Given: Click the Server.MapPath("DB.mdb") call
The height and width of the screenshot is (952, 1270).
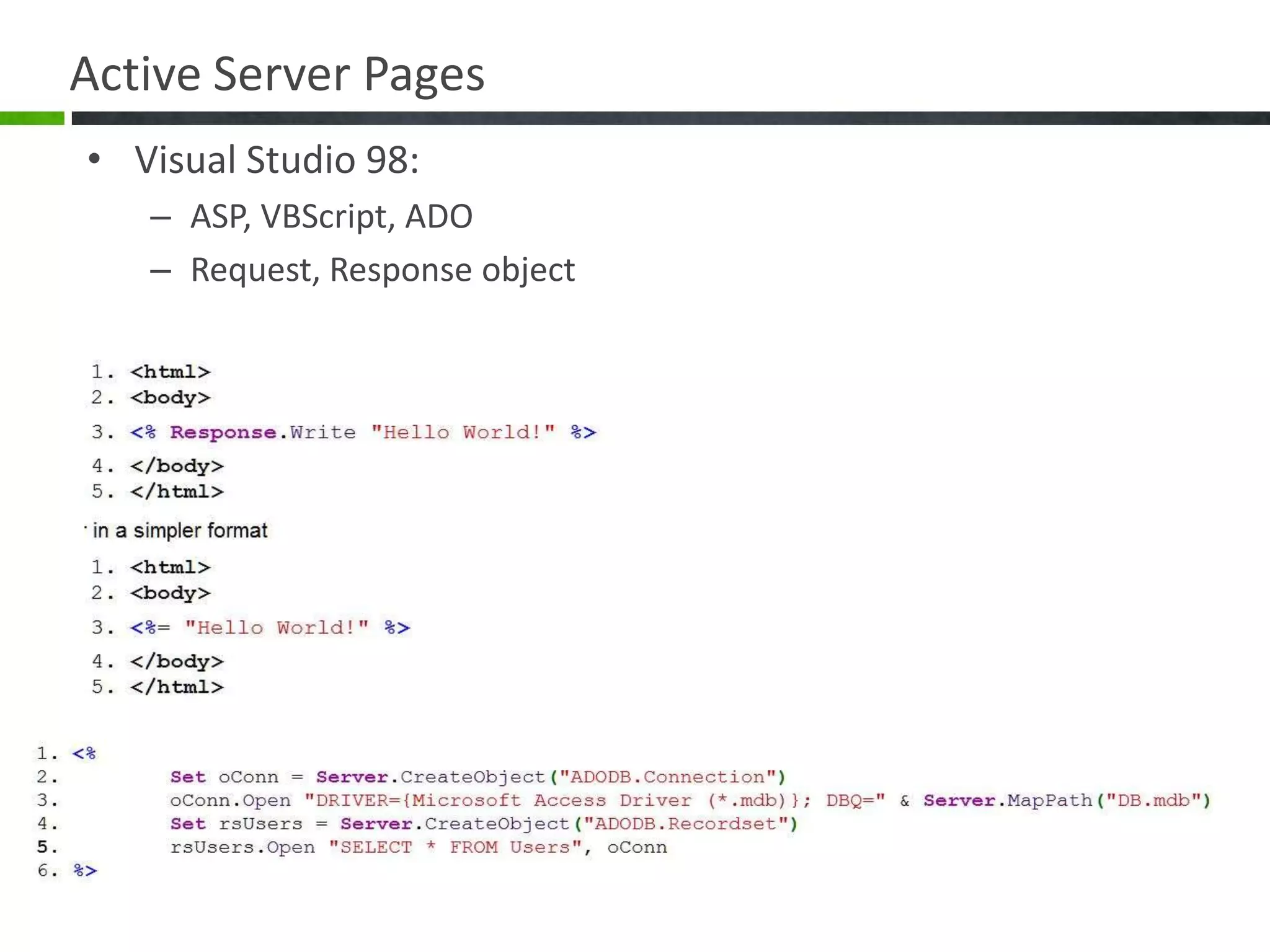Looking at the screenshot, I should tap(1067, 801).
